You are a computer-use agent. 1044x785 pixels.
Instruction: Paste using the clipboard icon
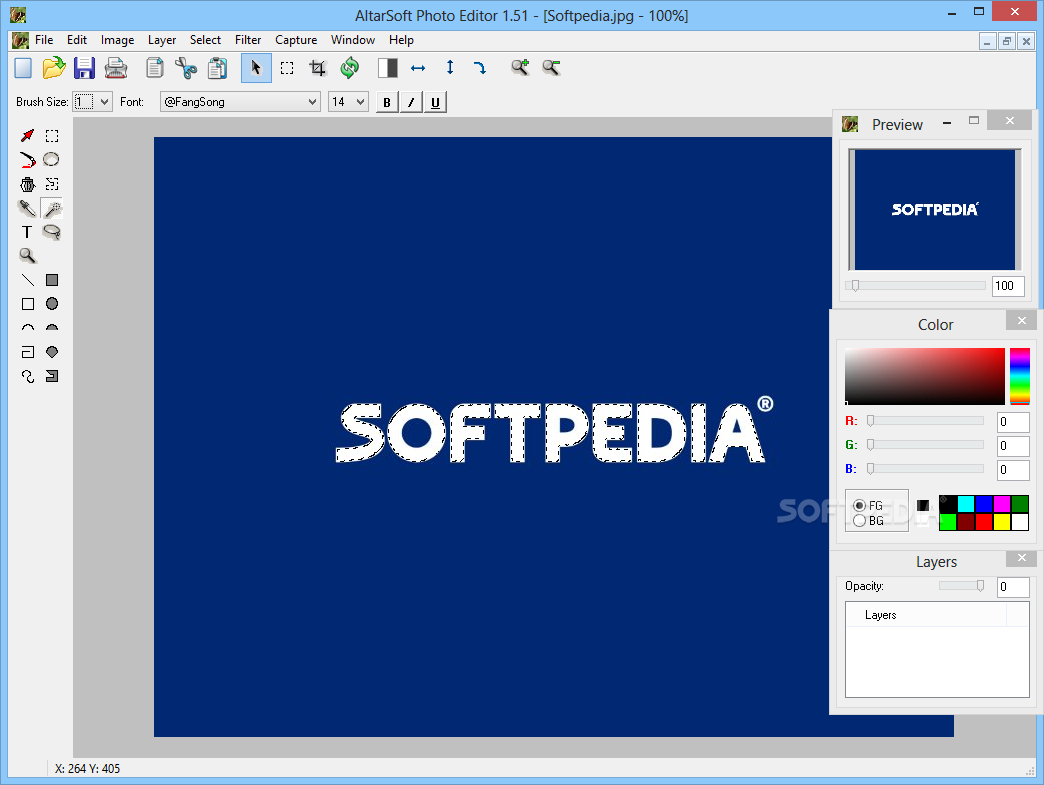(x=217, y=68)
